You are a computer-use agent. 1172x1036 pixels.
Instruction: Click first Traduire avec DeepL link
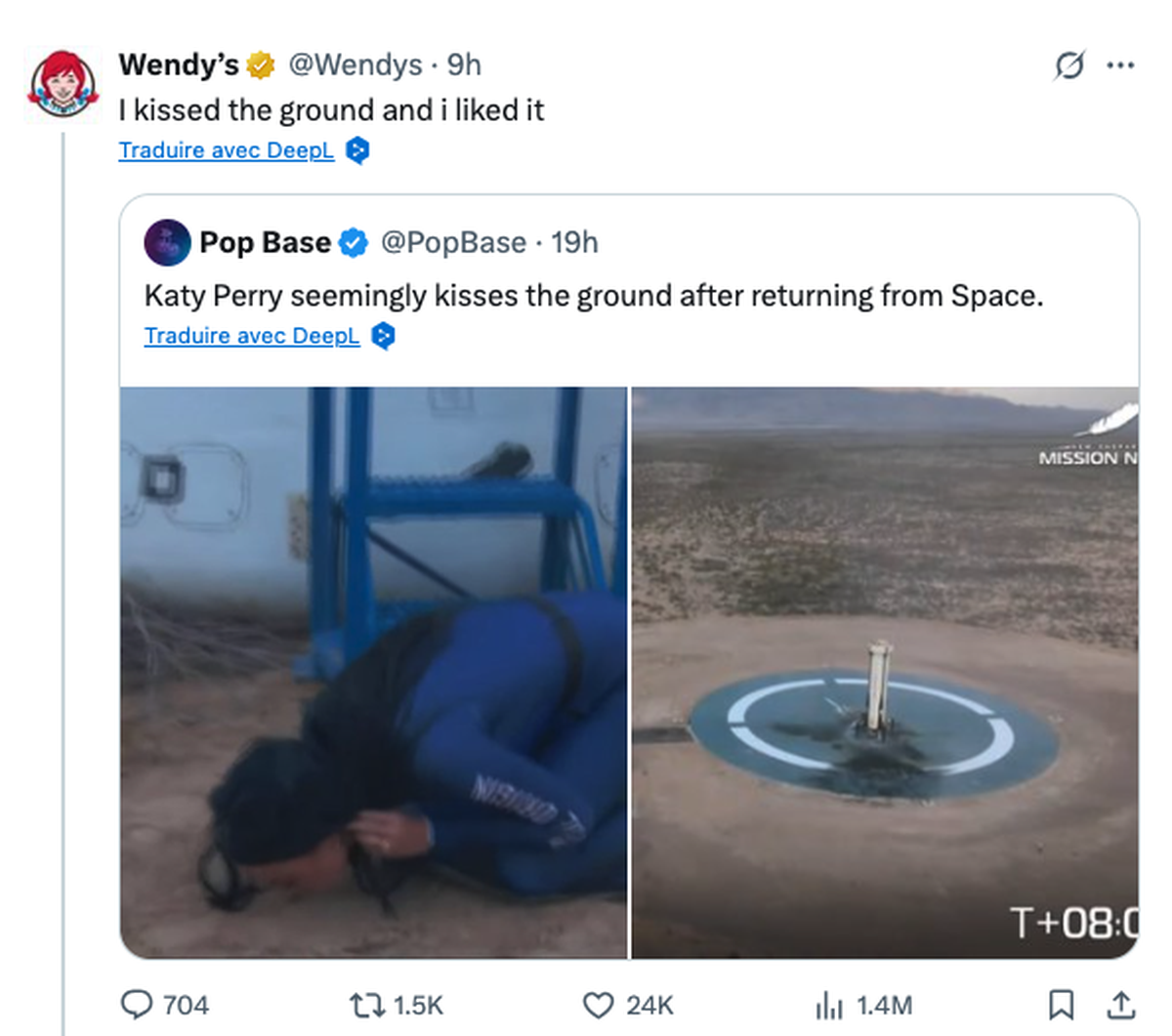pyautogui.click(x=226, y=149)
